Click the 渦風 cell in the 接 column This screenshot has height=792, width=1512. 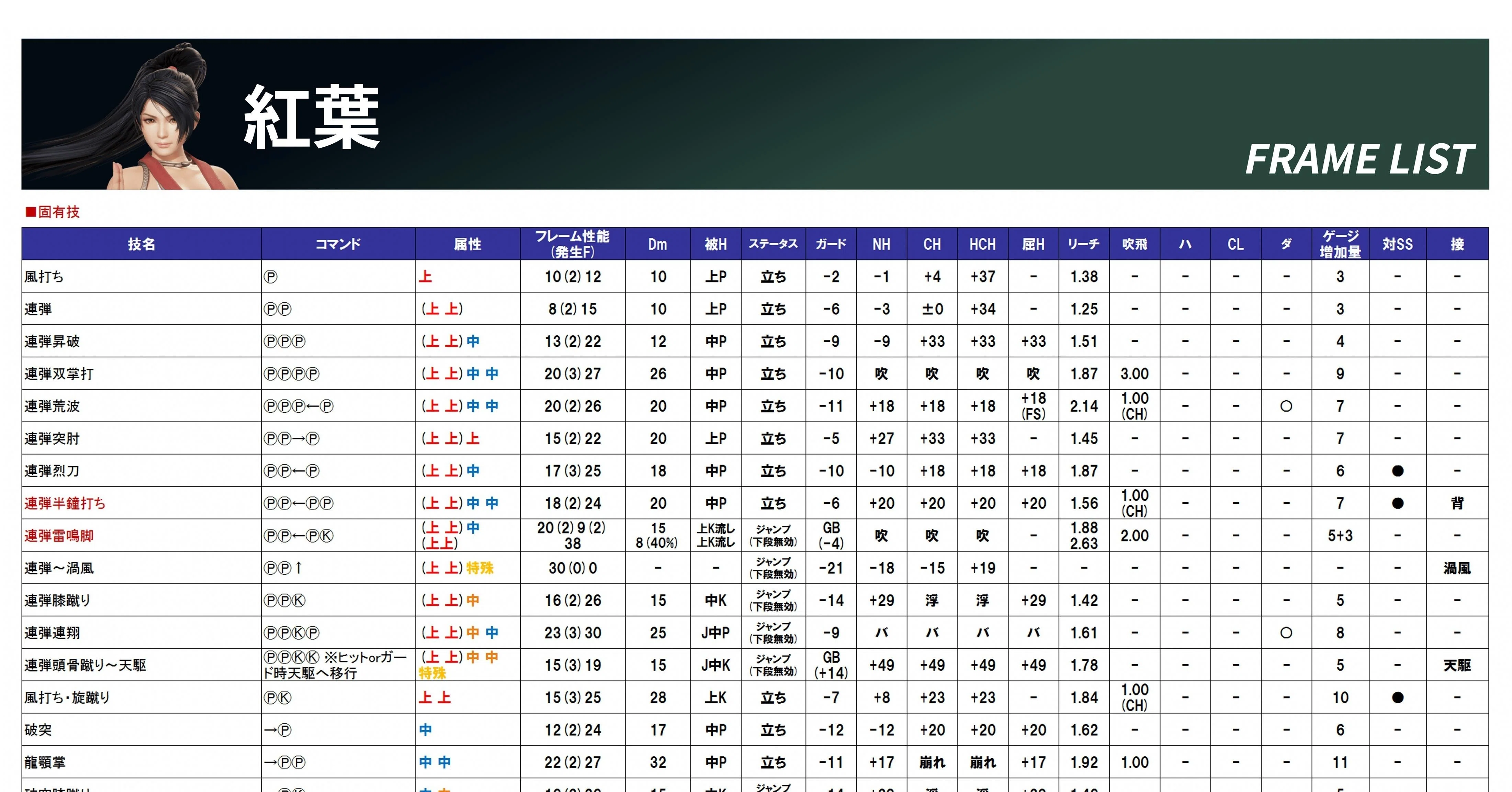[1457, 568]
